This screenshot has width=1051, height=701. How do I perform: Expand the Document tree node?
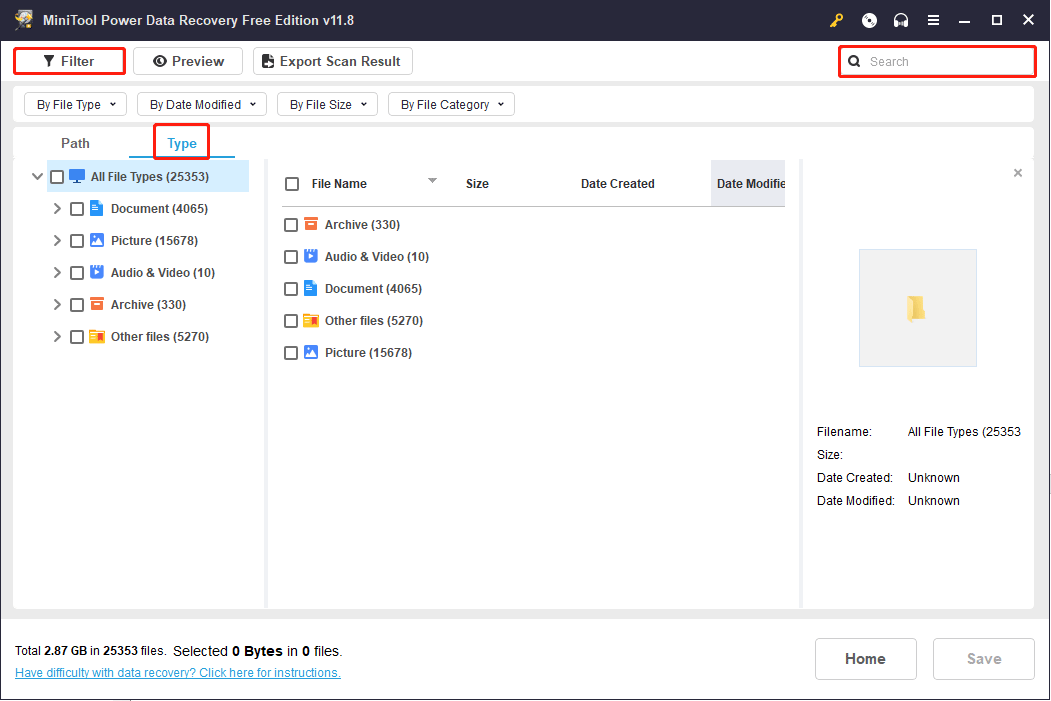point(57,209)
